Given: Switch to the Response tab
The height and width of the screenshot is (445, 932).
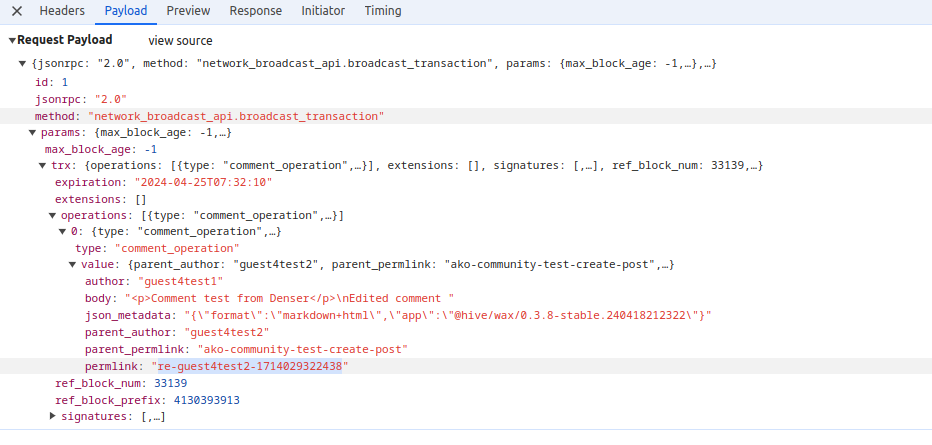Looking at the screenshot, I should [255, 11].
